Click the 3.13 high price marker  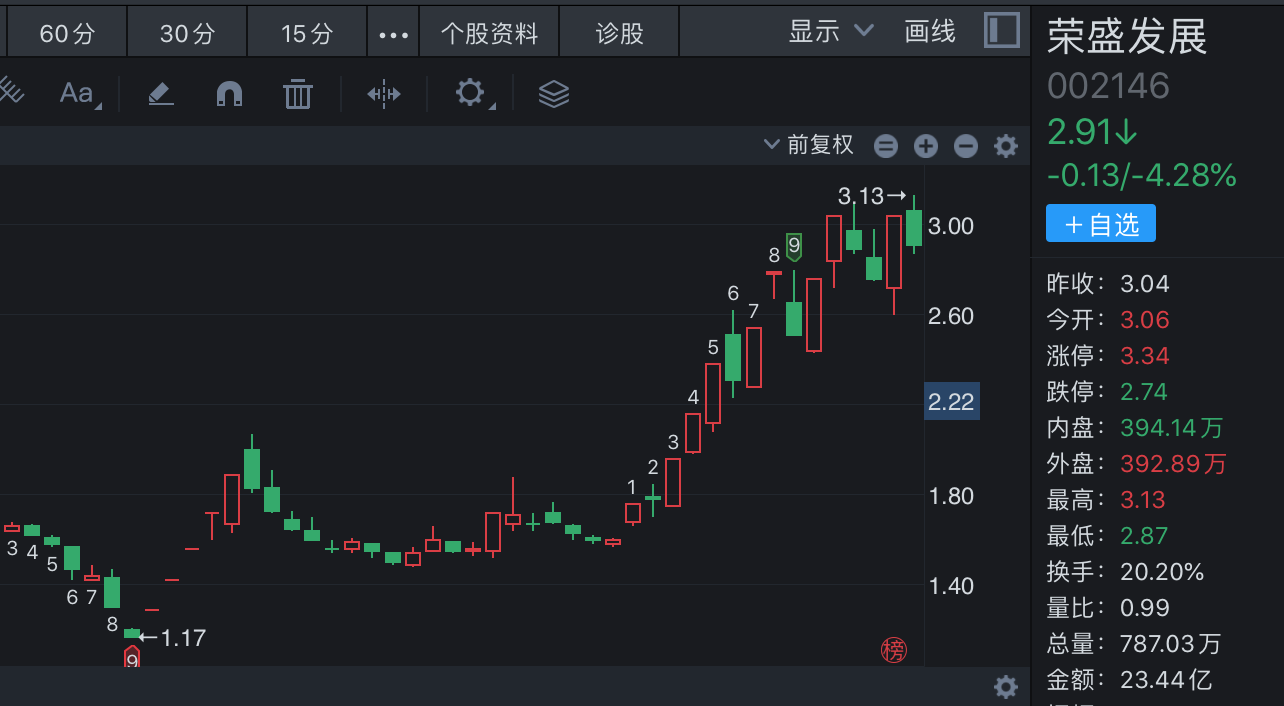872,196
